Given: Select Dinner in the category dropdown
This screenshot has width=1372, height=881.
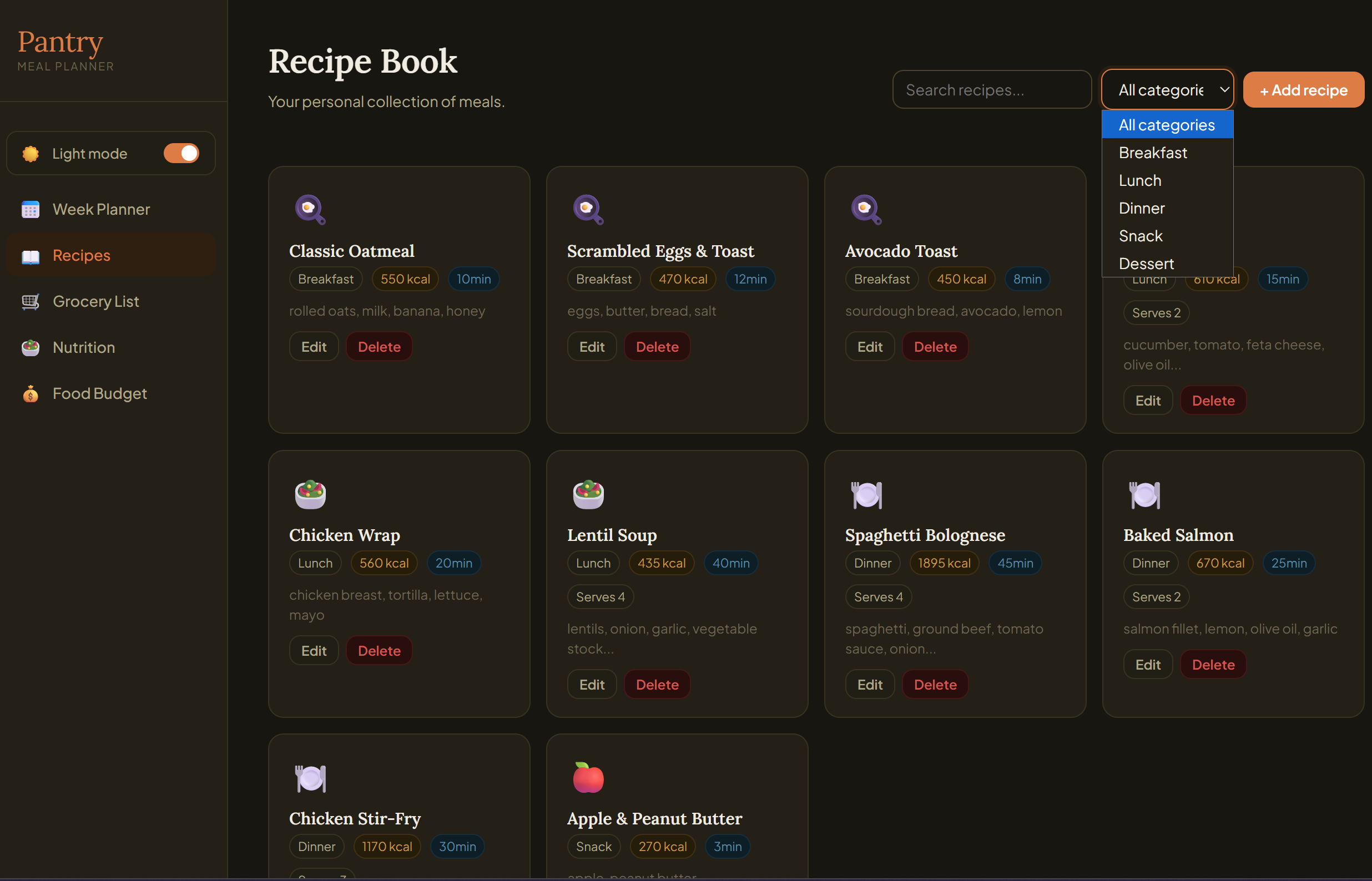Looking at the screenshot, I should 1141,207.
